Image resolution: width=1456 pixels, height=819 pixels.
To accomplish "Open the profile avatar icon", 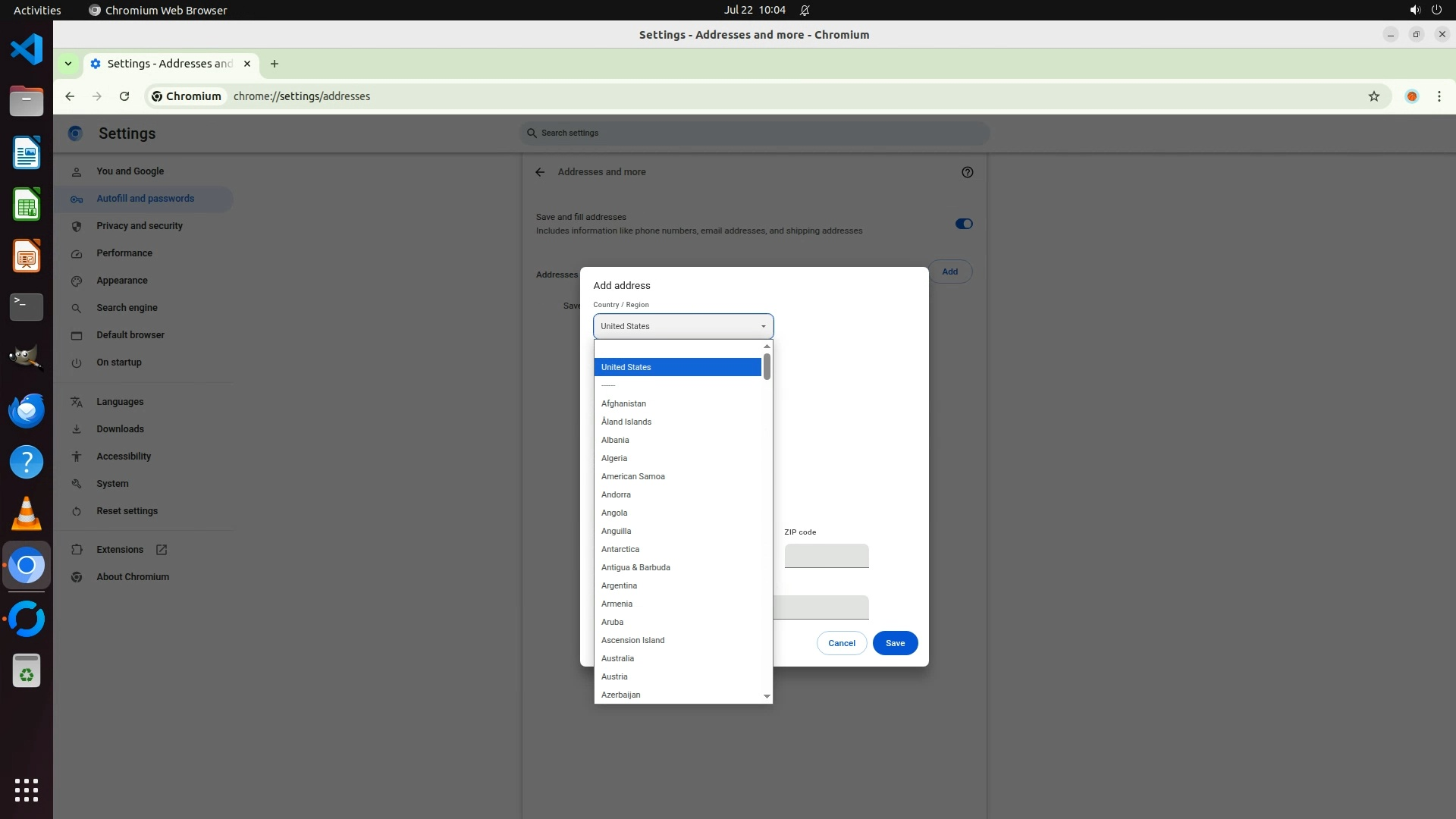I will [x=1411, y=96].
